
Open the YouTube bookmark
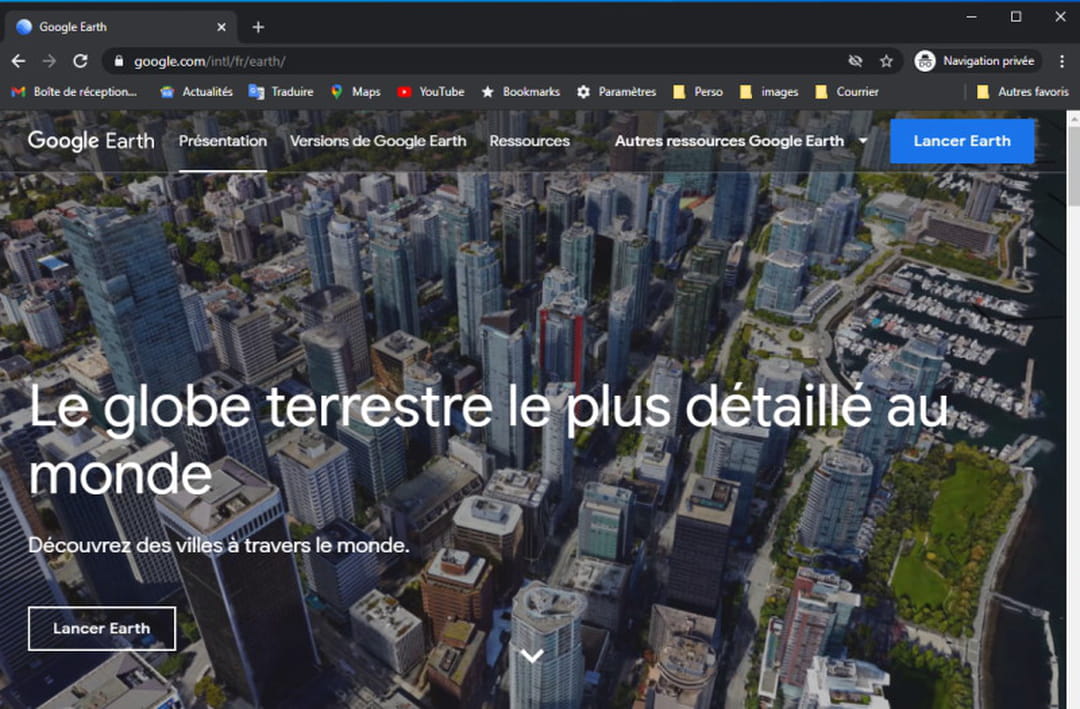click(x=431, y=92)
